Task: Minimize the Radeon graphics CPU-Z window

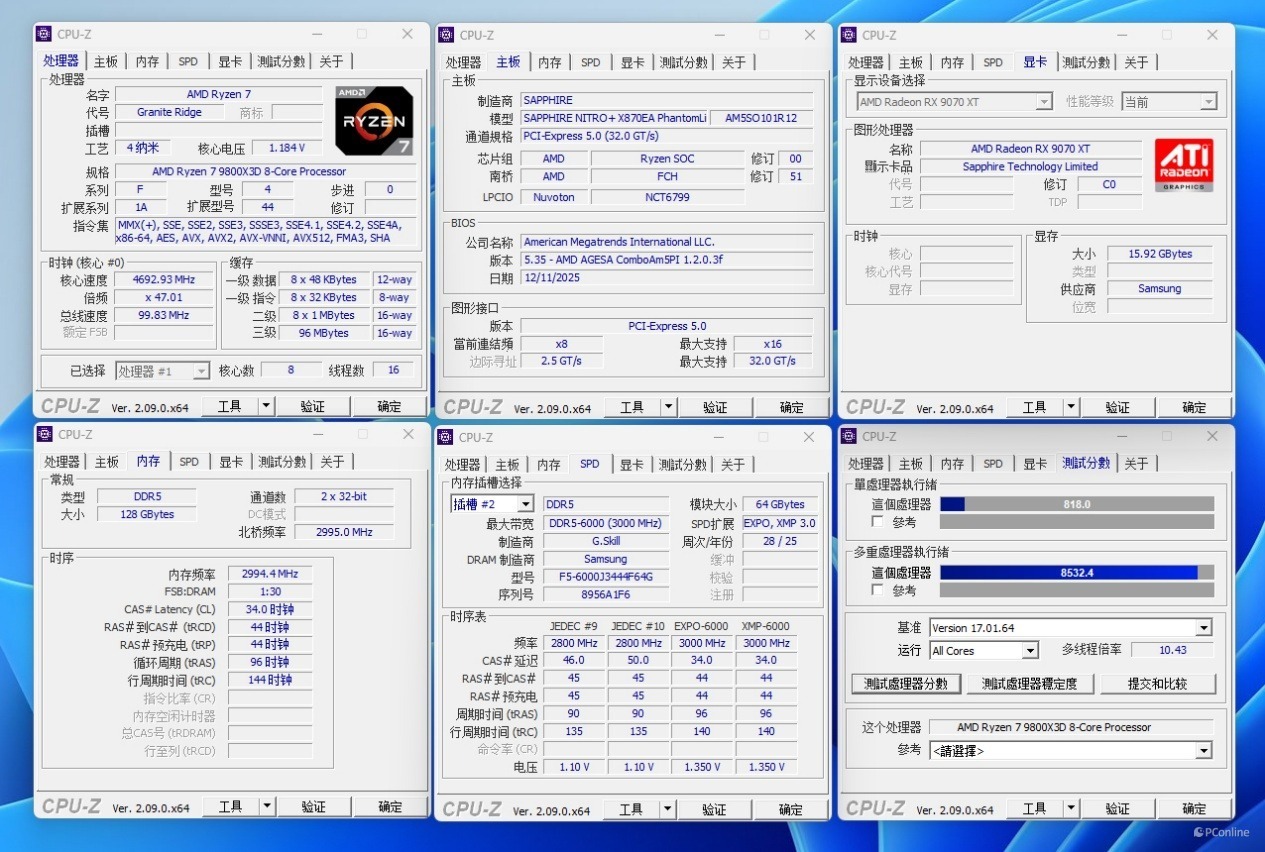Action: 1120,35
